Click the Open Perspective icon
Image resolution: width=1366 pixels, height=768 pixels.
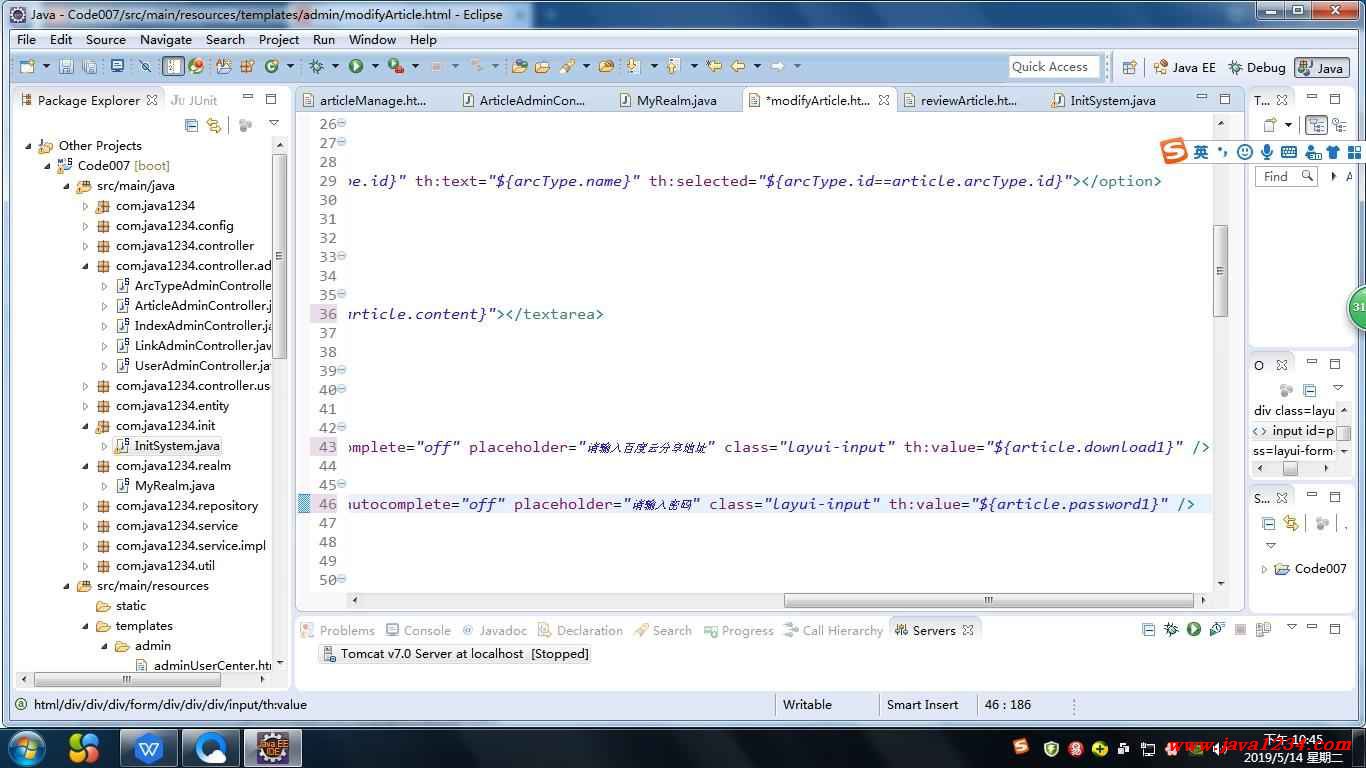[1129, 67]
